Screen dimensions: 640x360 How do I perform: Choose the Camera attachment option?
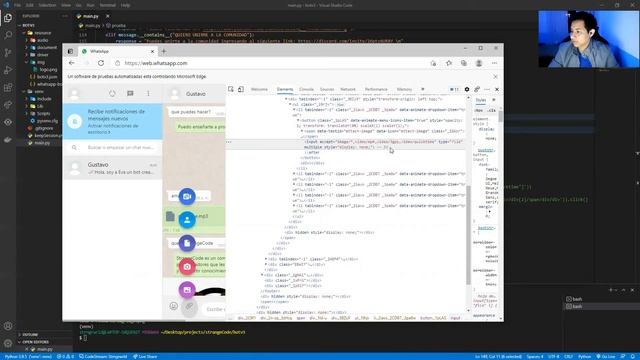(x=187, y=267)
